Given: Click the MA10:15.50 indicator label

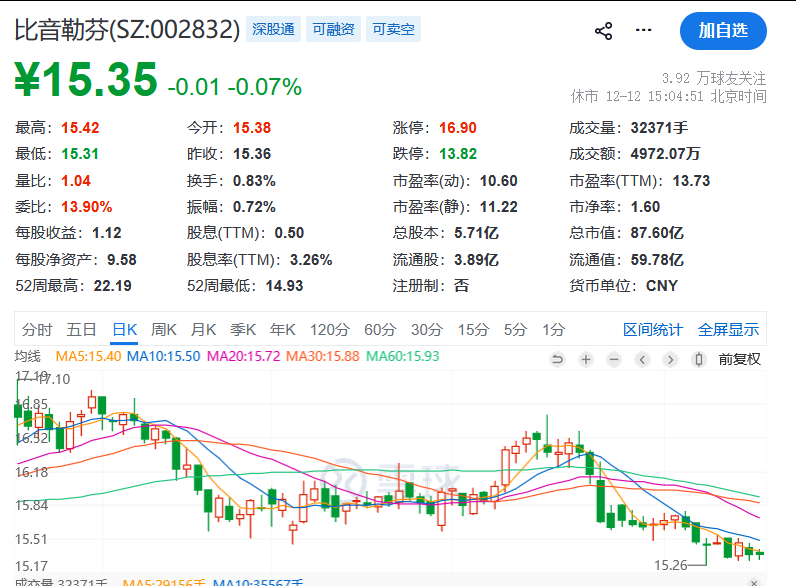Looking at the screenshot, I should click(x=163, y=356).
